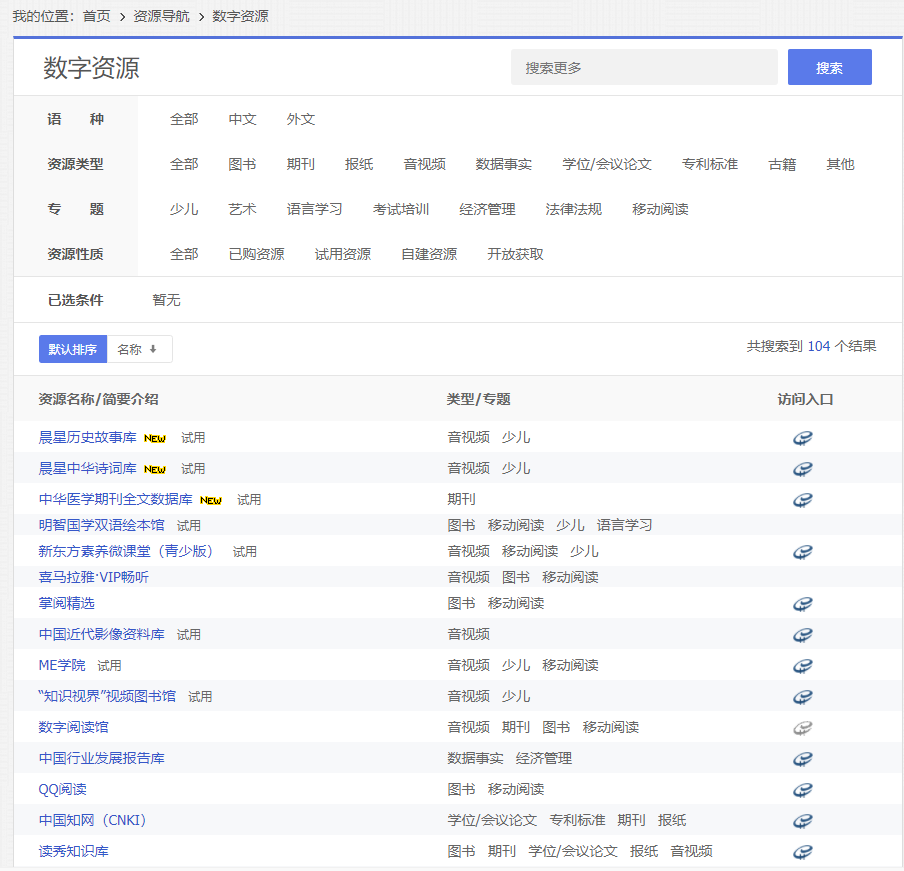This screenshot has height=871, width=904.
Task: Filter resource type by 期刊
Action: [300, 164]
